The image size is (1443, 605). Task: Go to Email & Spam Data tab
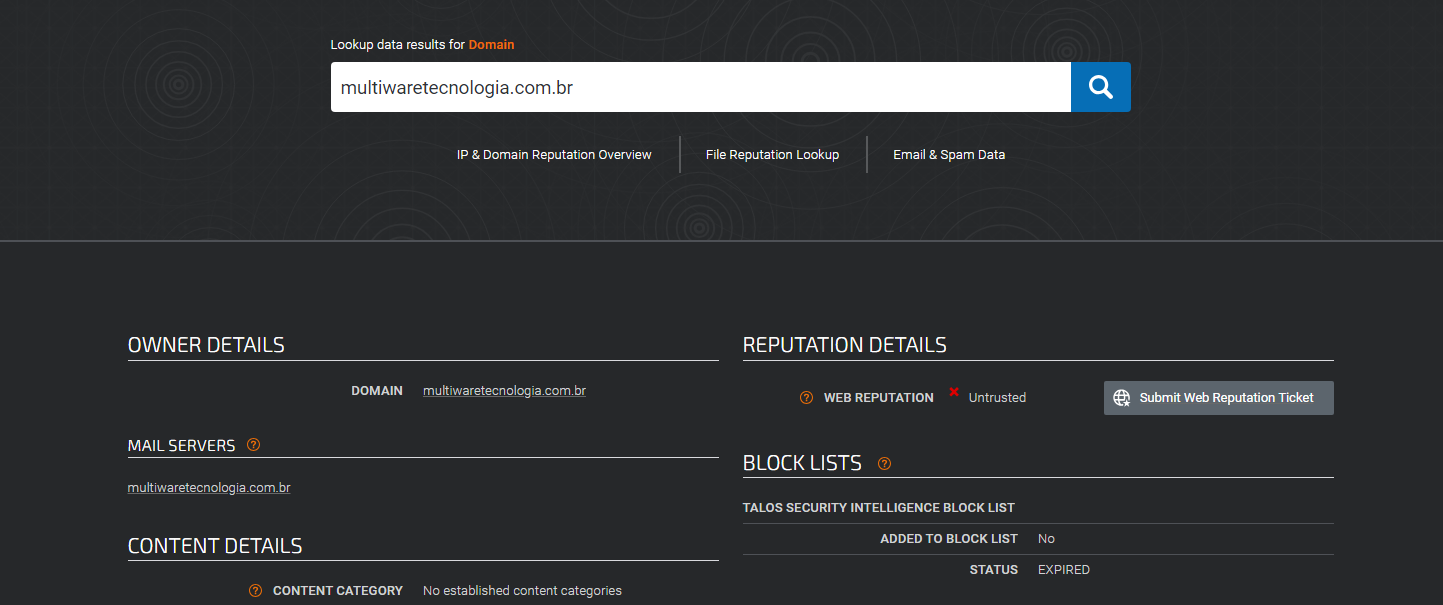[x=949, y=155]
